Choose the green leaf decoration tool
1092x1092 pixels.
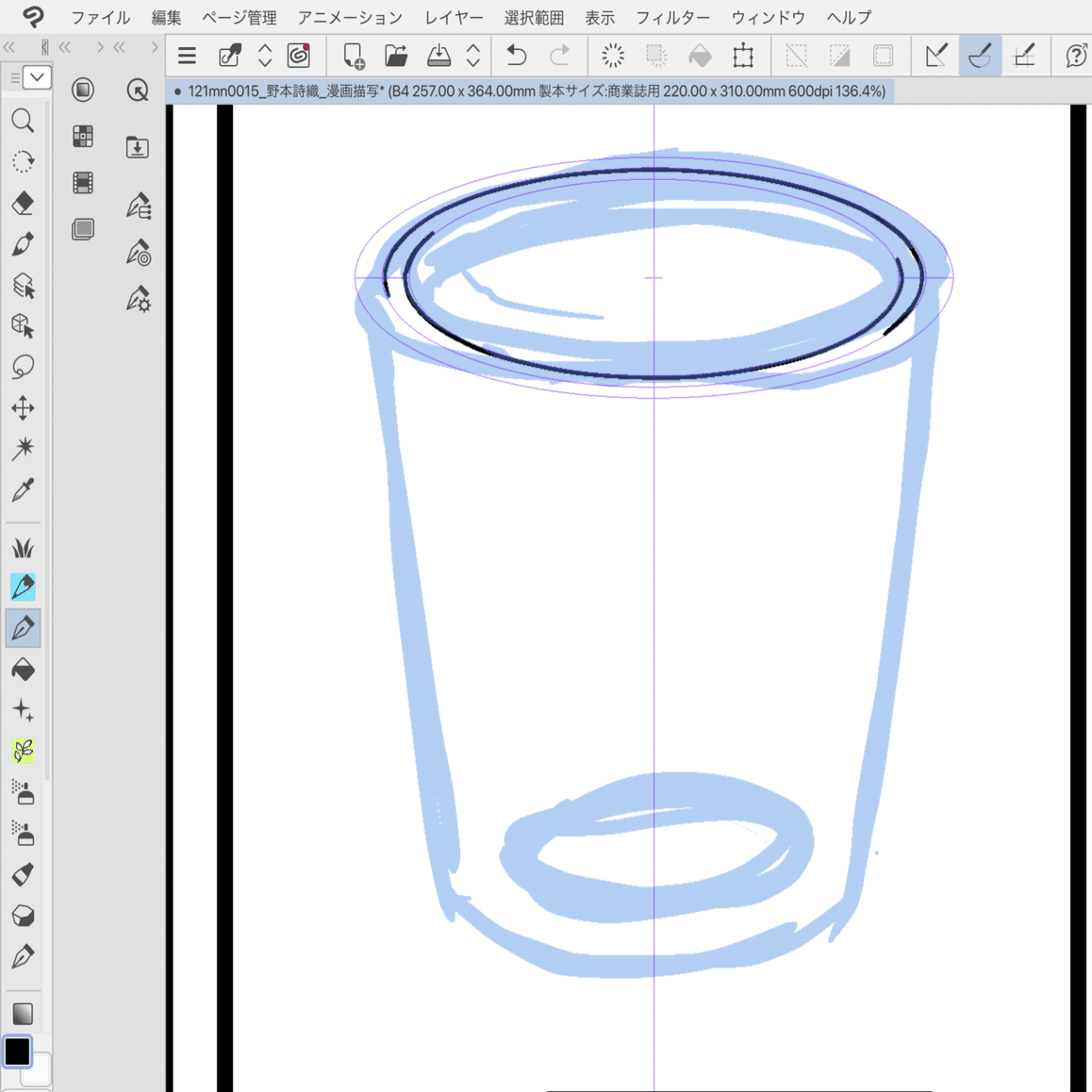(x=23, y=751)
